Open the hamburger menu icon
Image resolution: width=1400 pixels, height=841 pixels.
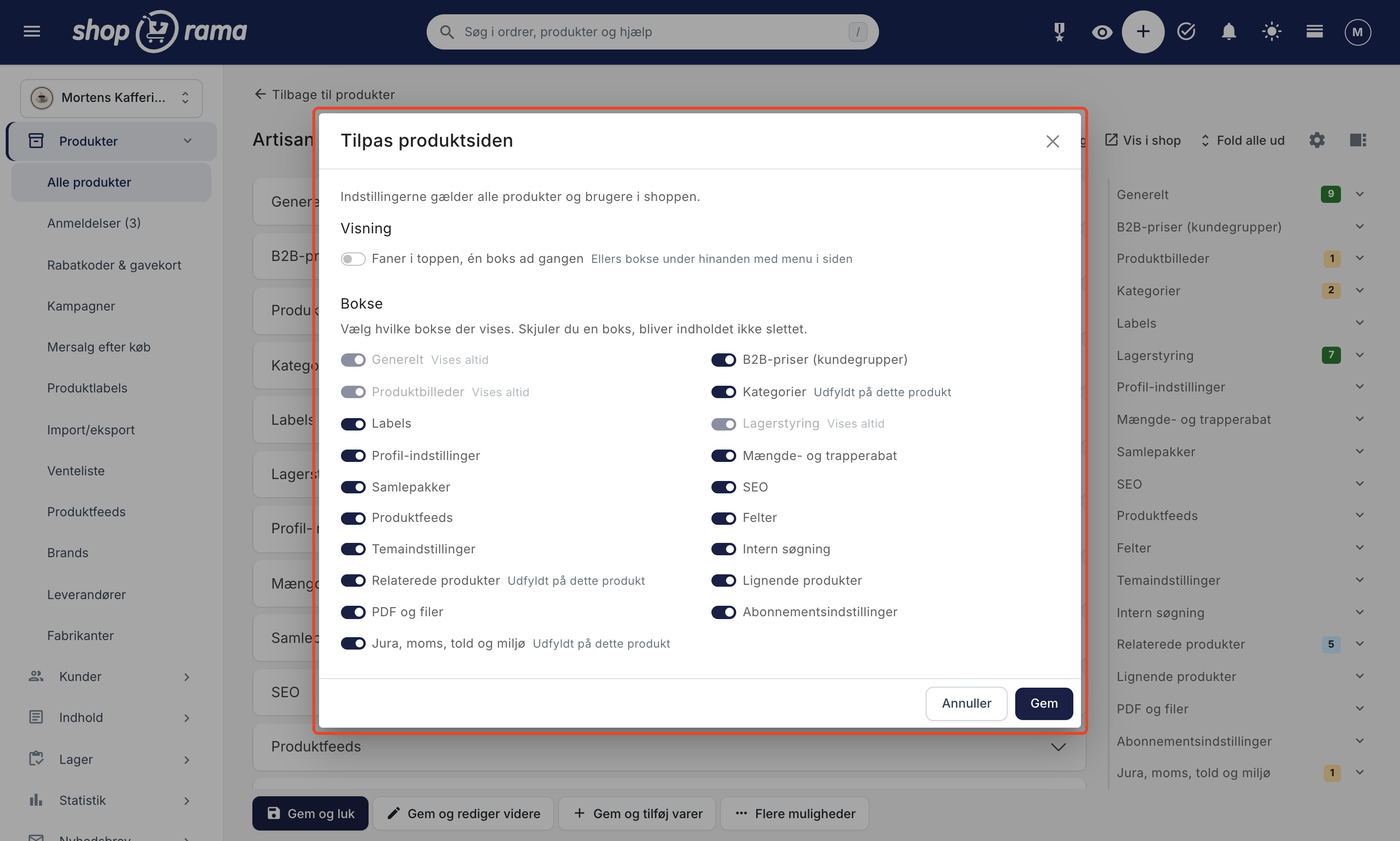click(32, 32)
